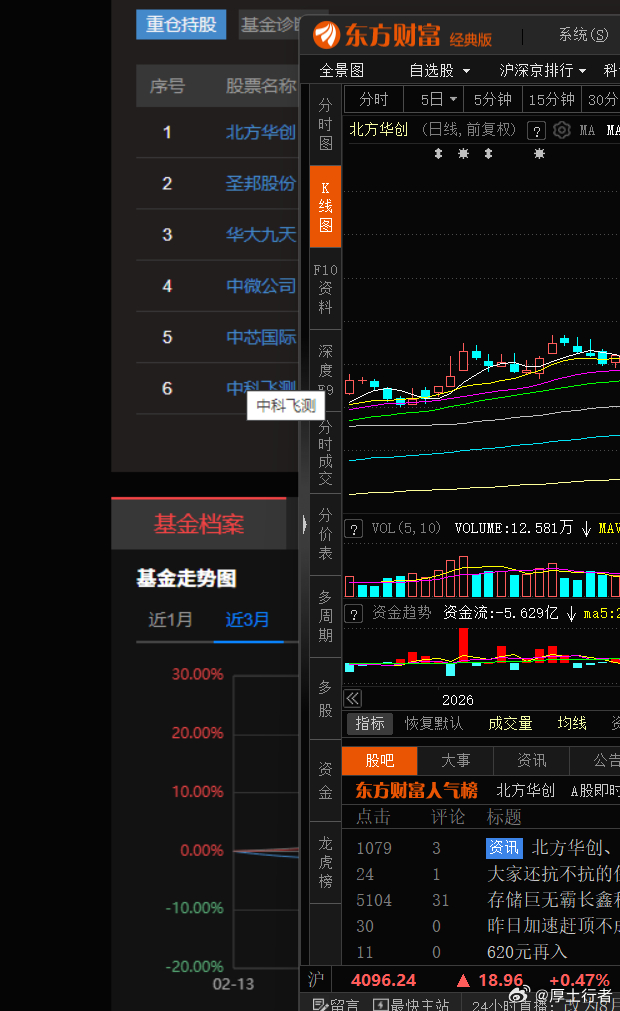Open the 全景图 menu item
This screenshot has width=620, height=1011.
(x=342, y=70)
